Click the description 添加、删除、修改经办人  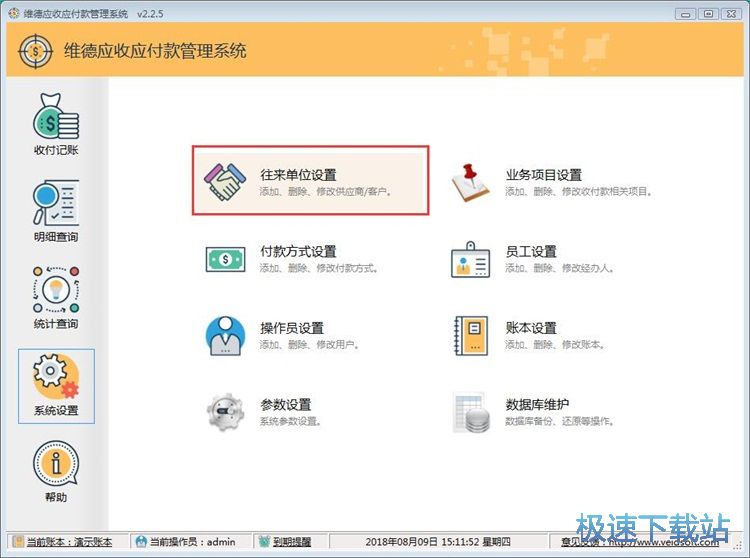coord(560,268)
